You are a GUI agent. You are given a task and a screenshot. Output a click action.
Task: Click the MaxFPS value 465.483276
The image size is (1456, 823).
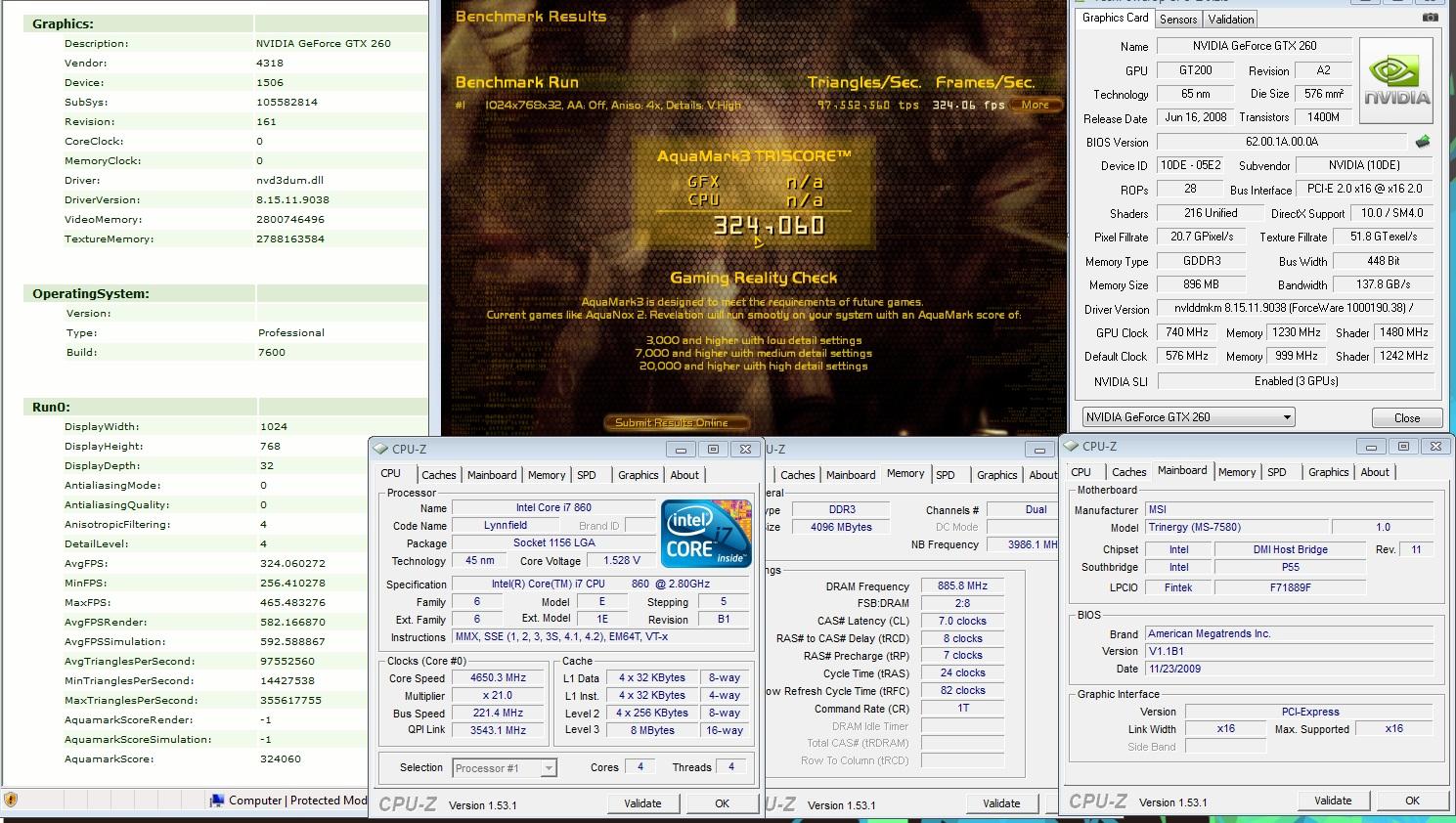292,603
